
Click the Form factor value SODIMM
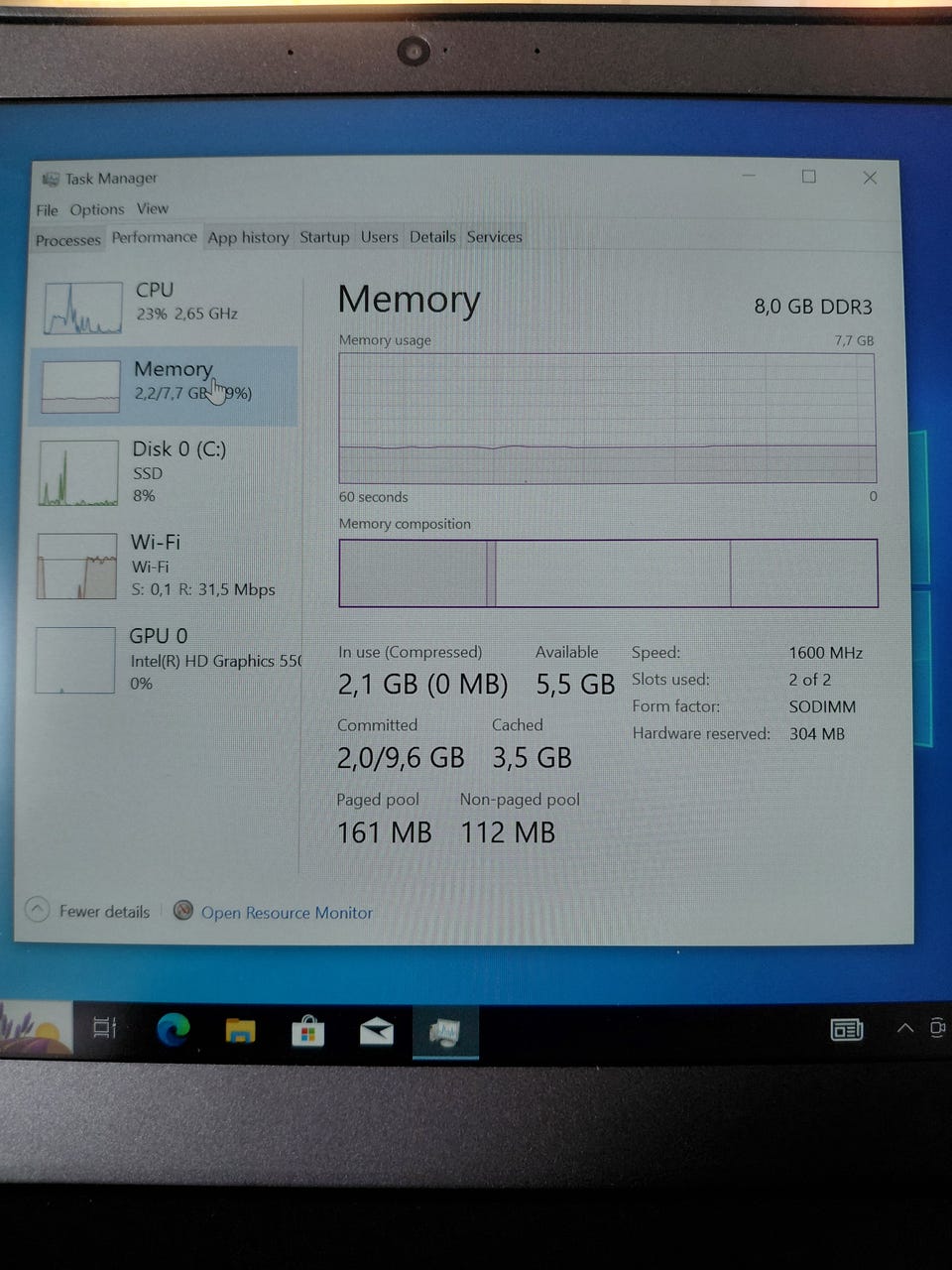822,706
